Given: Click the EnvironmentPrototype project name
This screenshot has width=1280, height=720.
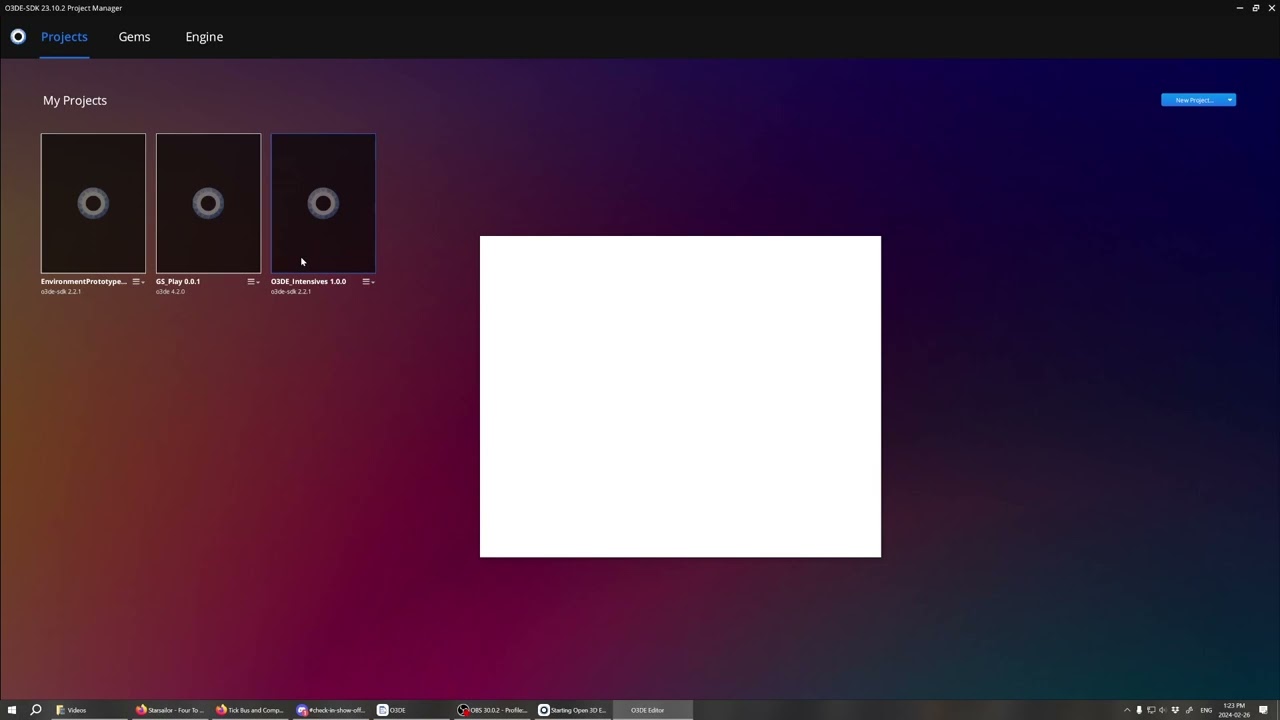Looking at the screenshot, I should coord(84,282).
